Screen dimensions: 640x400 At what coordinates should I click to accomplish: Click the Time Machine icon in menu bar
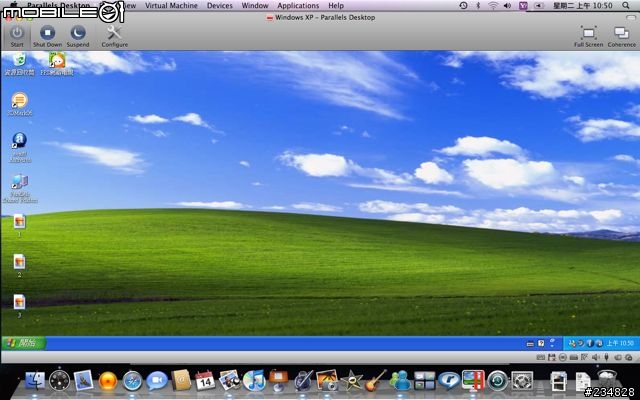click(463, 6)
